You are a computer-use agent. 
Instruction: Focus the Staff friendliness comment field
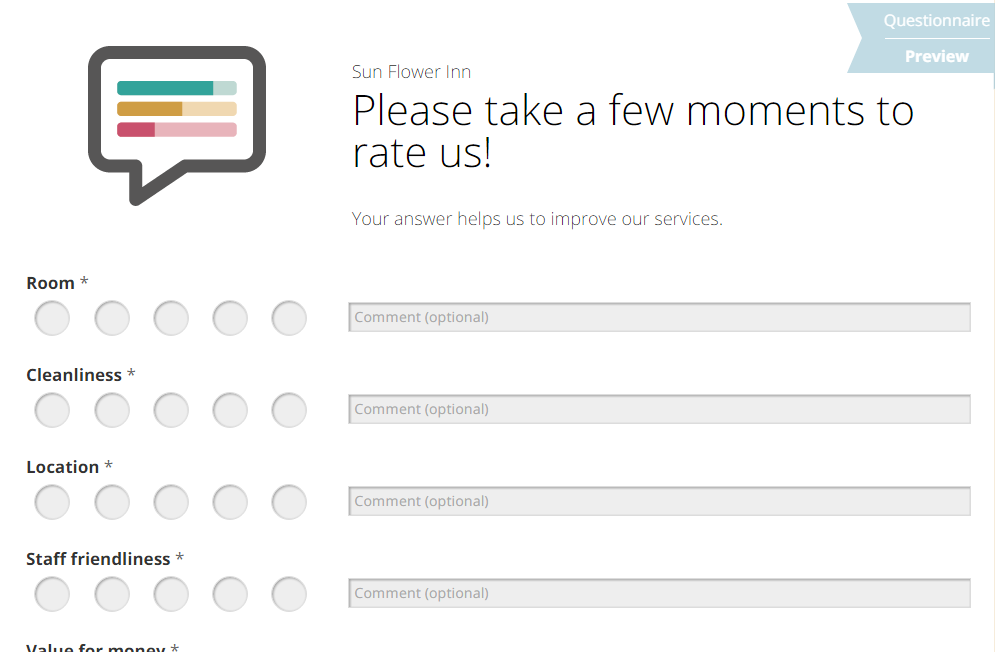click(659, 594)
